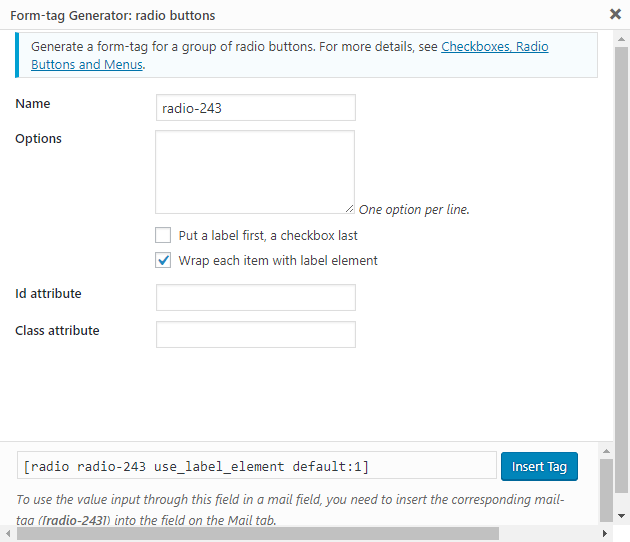Open the Checkboxes, Radio Buttons and Menus link
The height and width of the screenshot is (542, 630).
494,47
